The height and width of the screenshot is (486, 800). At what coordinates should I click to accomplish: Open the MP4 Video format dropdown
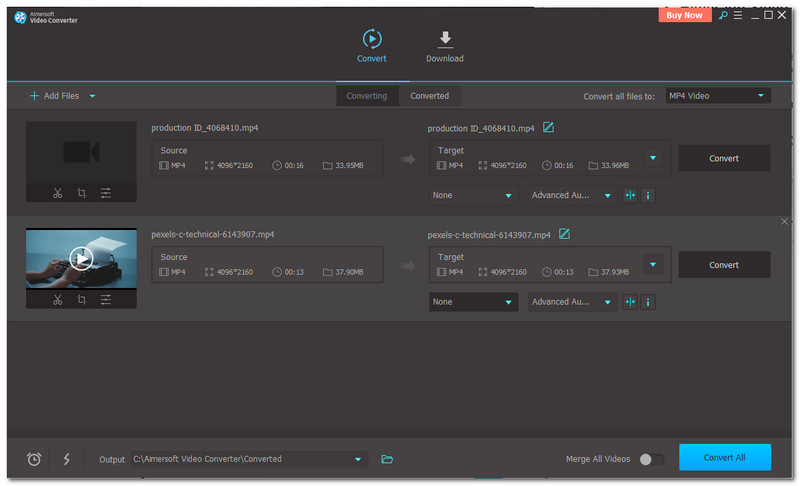coord(718,96)
